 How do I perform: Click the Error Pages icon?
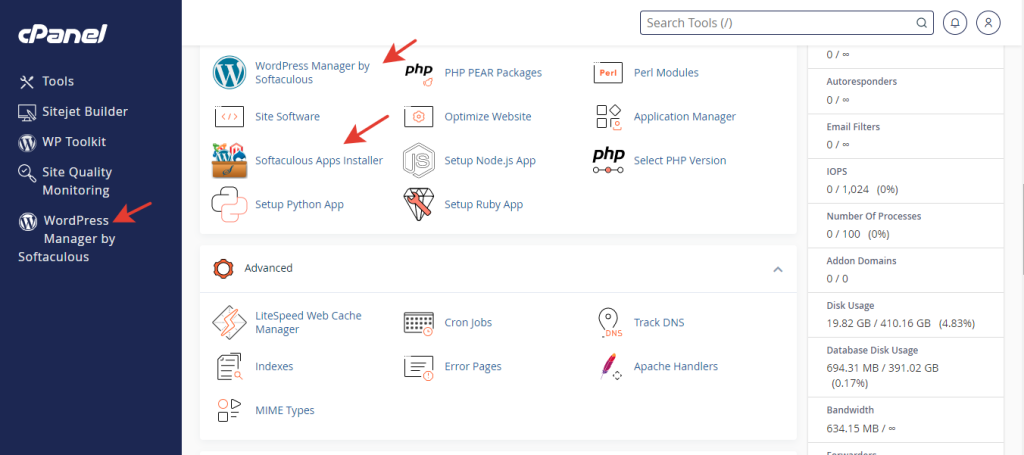419,368
